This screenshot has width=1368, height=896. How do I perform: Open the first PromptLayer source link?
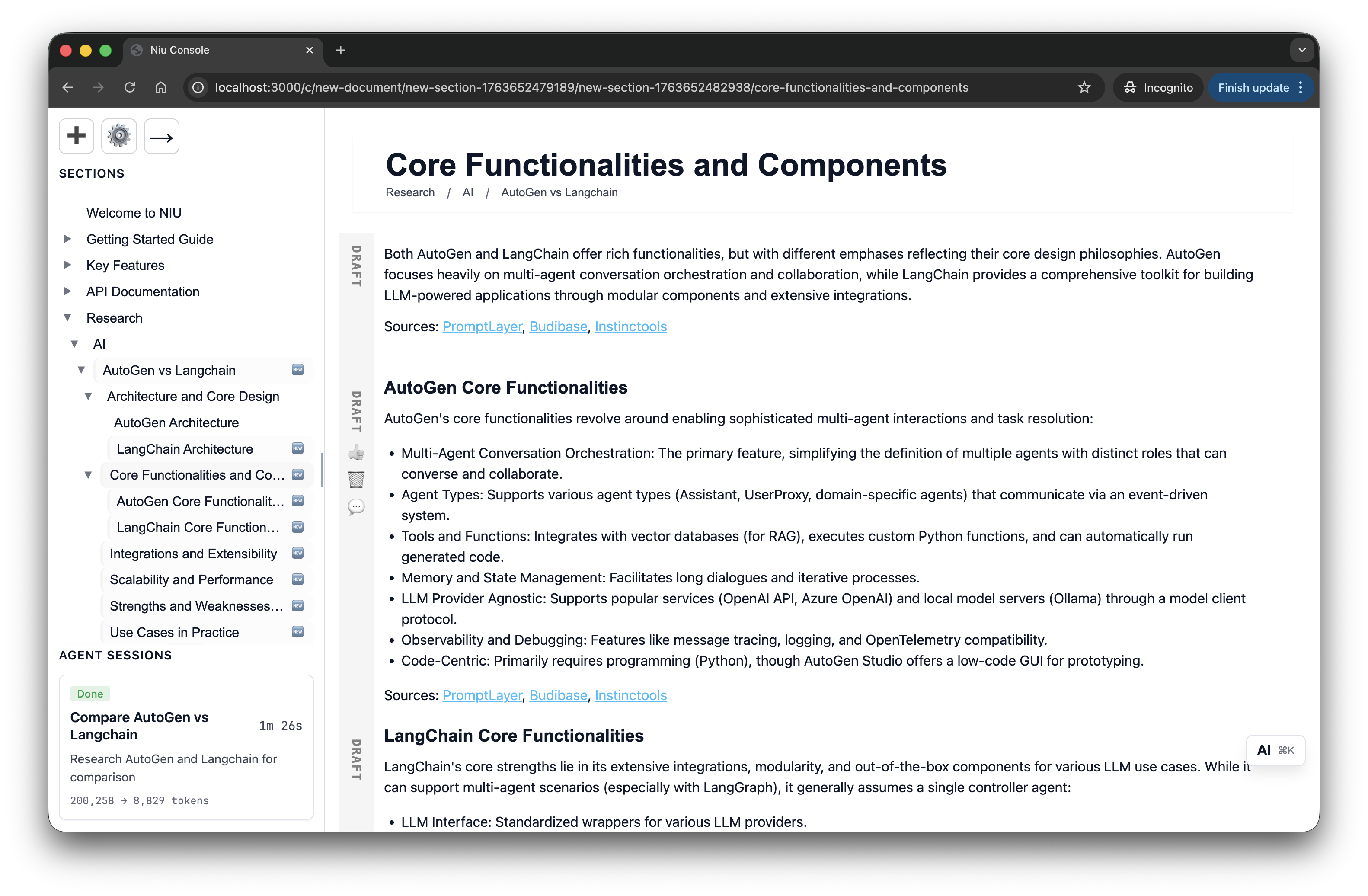[x=482, y=326]
